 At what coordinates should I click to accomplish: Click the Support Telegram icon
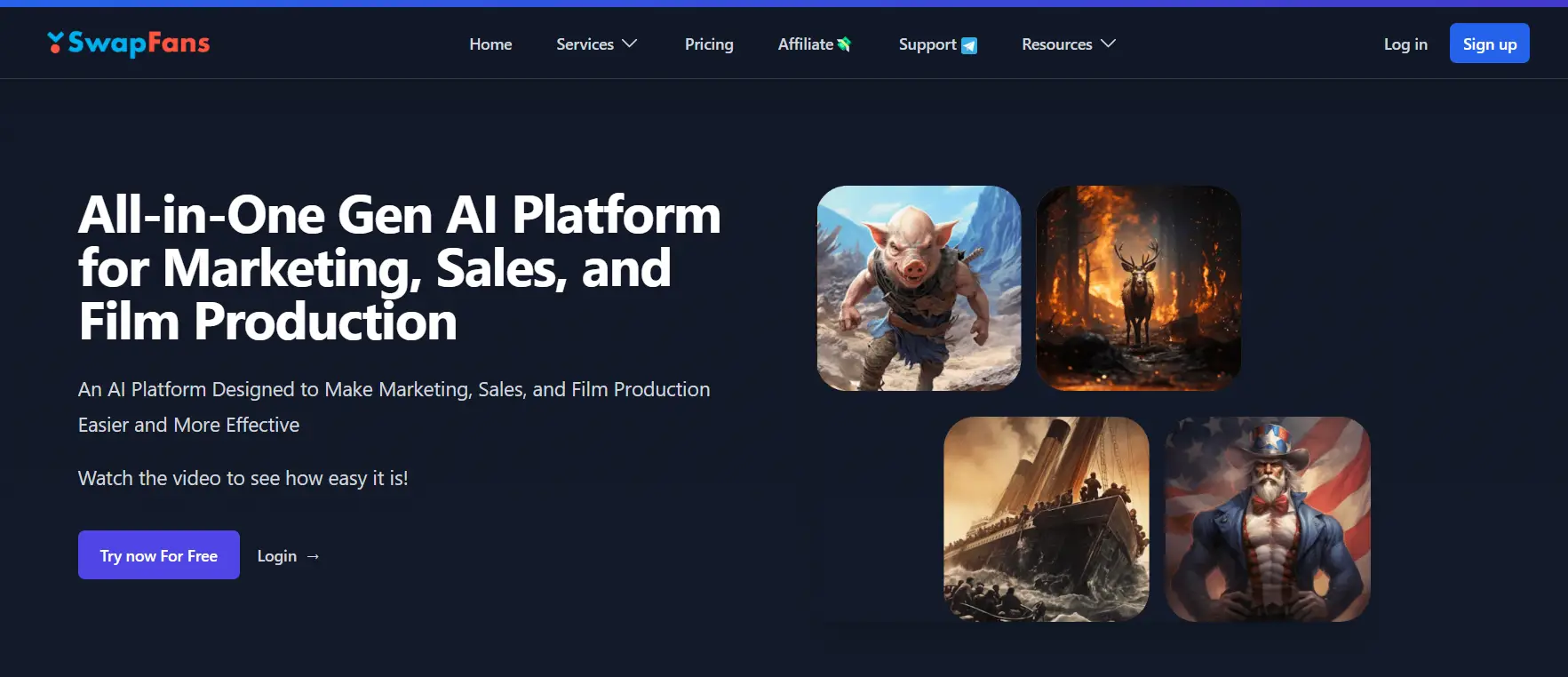click(x=969, y=45)
